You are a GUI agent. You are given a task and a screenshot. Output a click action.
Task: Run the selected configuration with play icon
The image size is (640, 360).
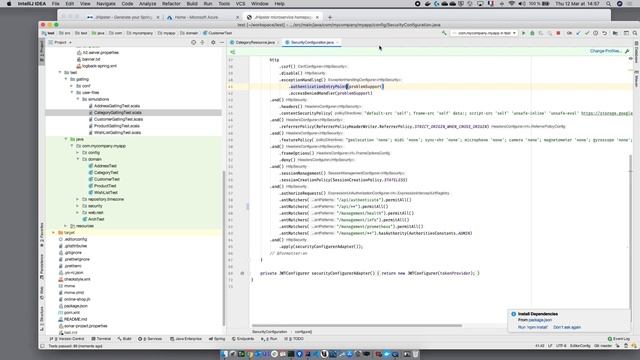(523, 33)
